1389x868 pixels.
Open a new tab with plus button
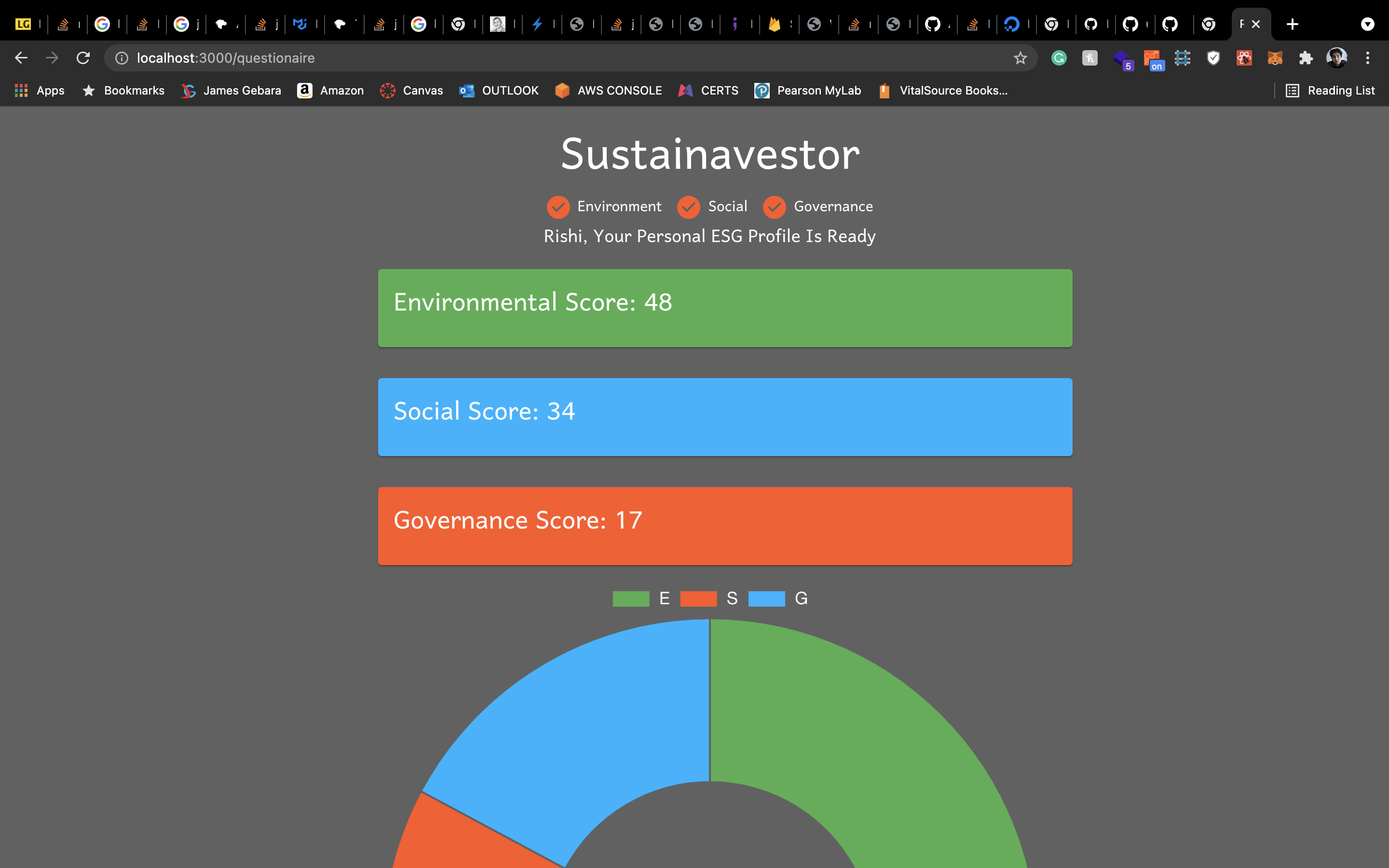pyautogui.click(x=1293, y=24)
